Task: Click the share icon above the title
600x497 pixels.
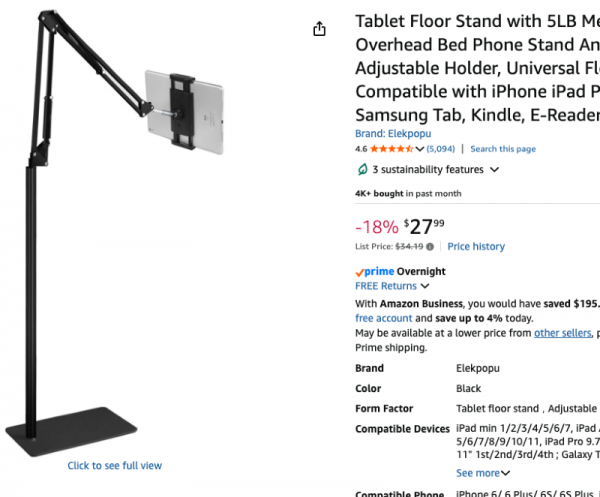Action: pyautogui.click(x=319, y=29)
